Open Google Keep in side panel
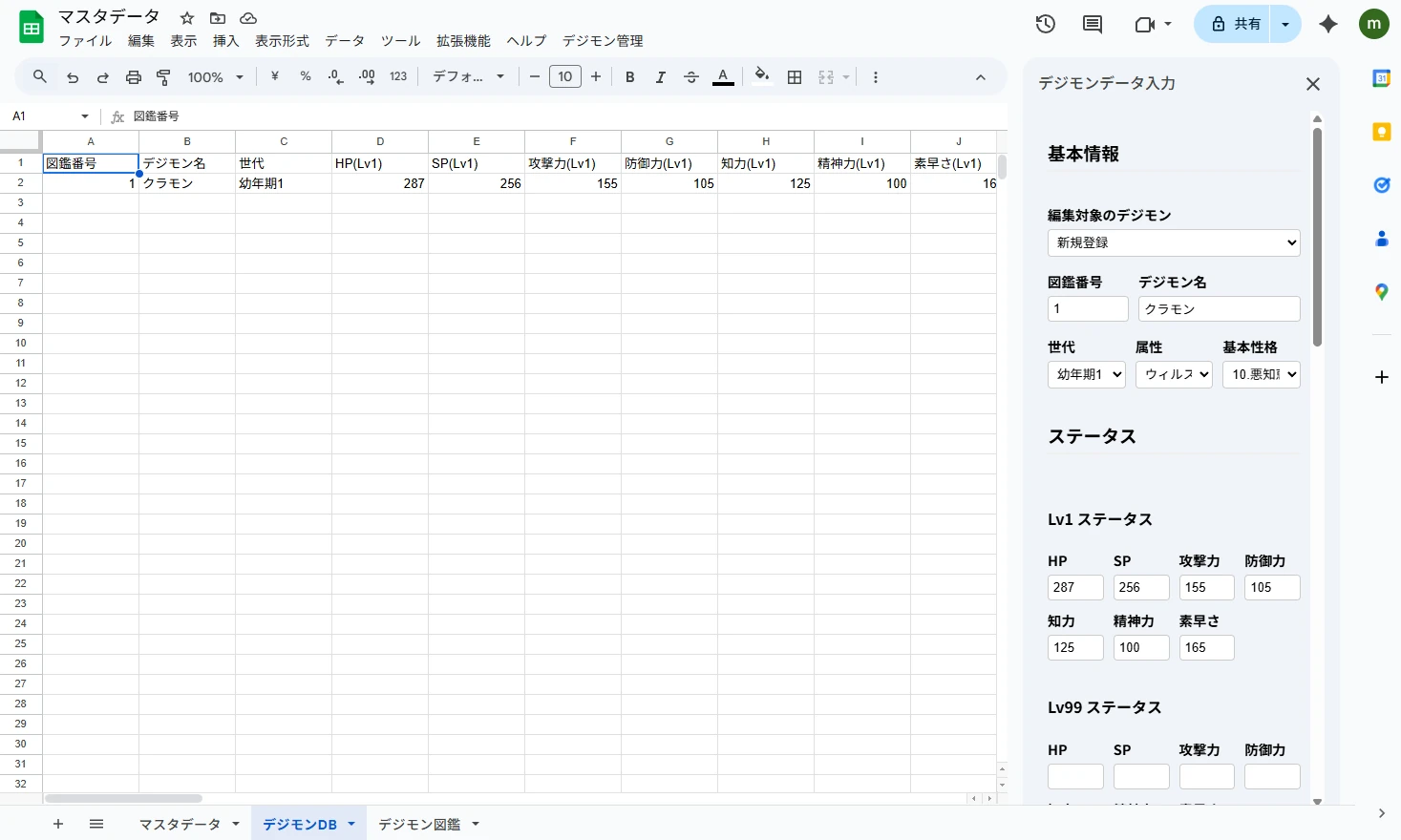1401x840 pixels. click(1381, 132)
